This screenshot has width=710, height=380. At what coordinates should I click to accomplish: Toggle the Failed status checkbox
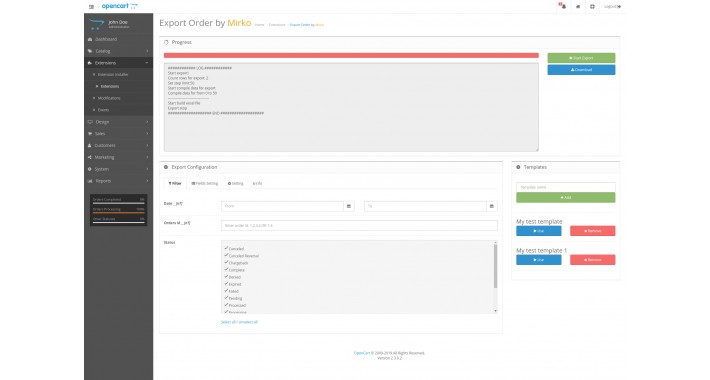(x=226, y=291)
